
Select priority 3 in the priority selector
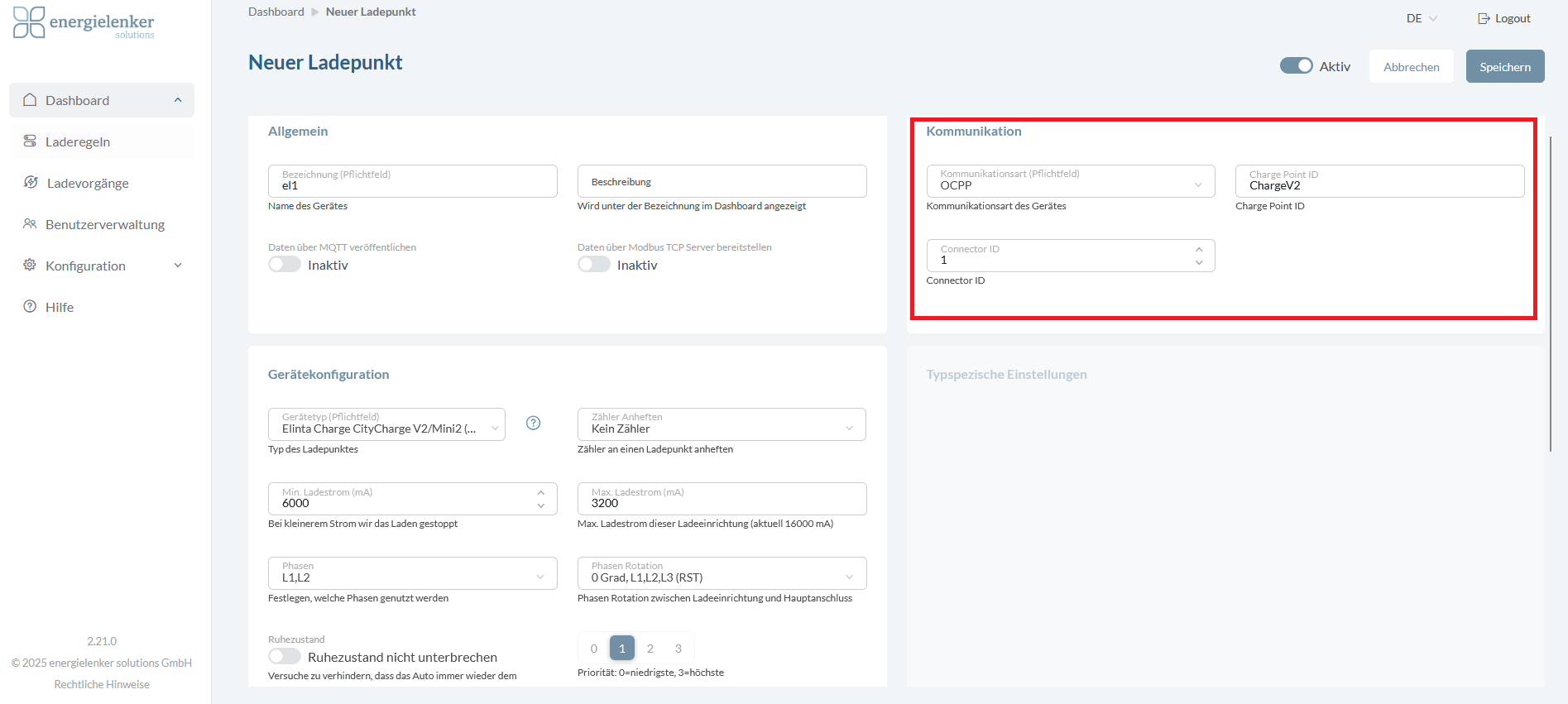point(679,649)
